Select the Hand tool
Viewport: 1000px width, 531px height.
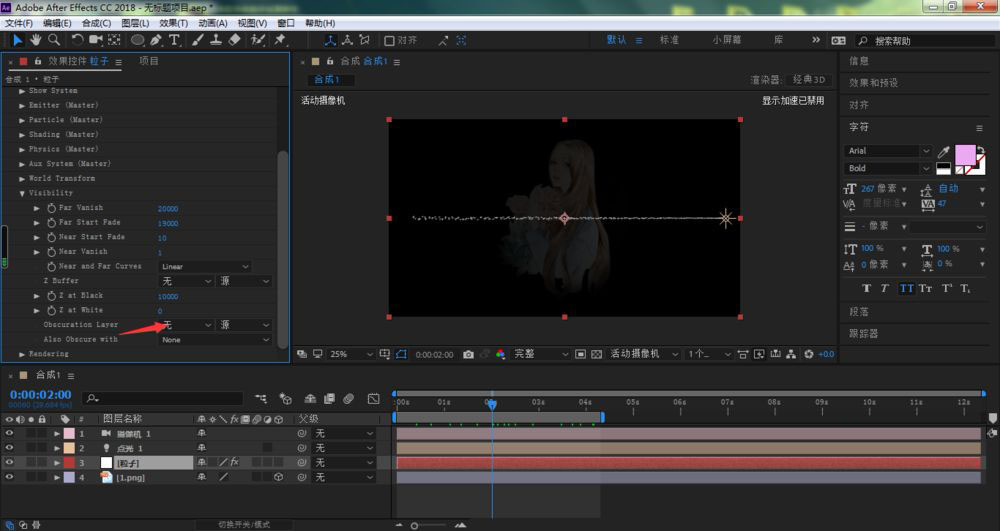[x=35, y=40]
